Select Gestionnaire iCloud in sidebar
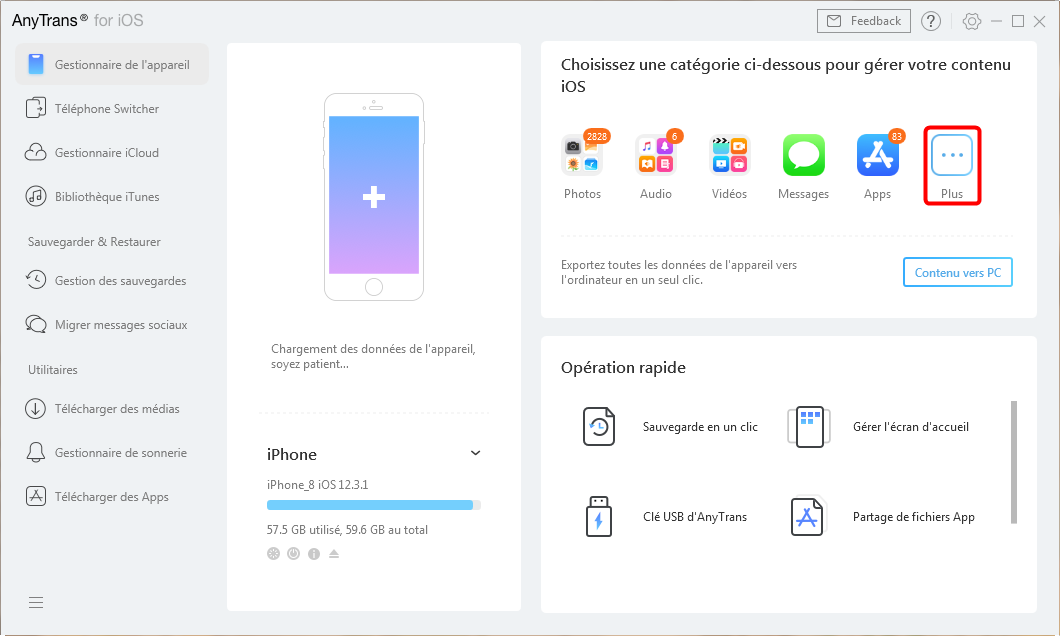 click(x=106, y=153)
